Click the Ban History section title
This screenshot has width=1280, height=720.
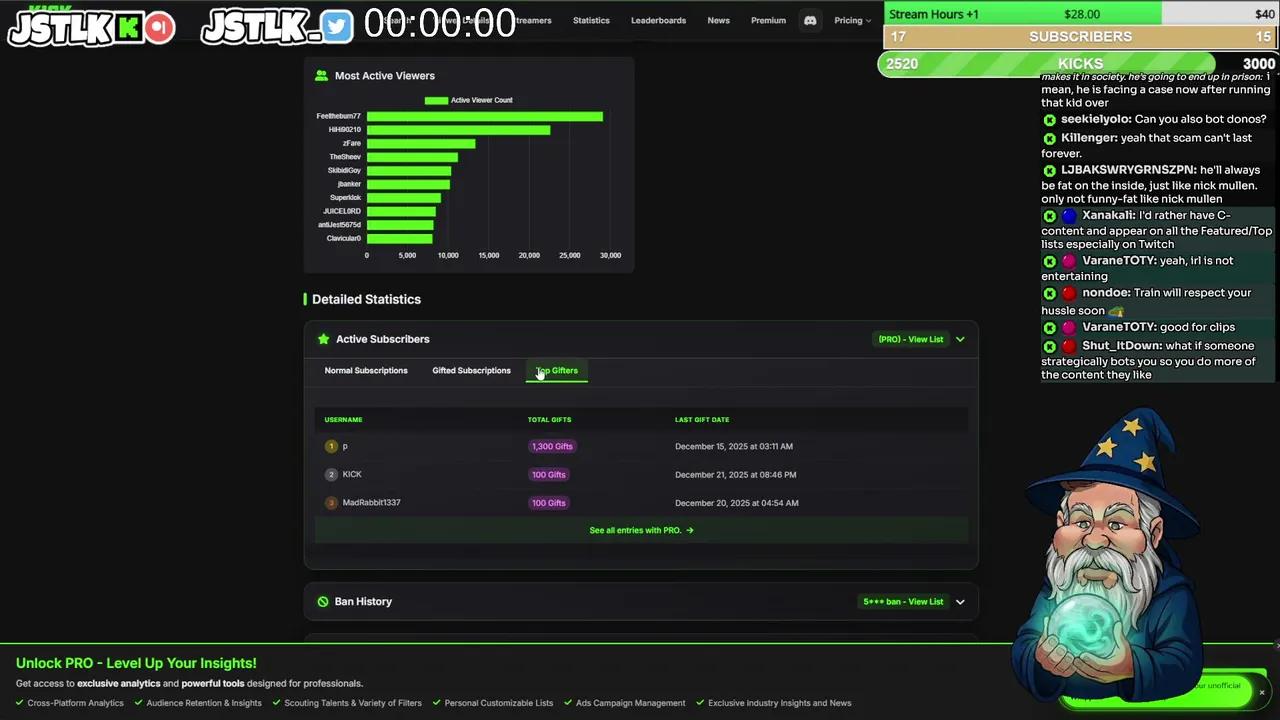coord(363,602)
